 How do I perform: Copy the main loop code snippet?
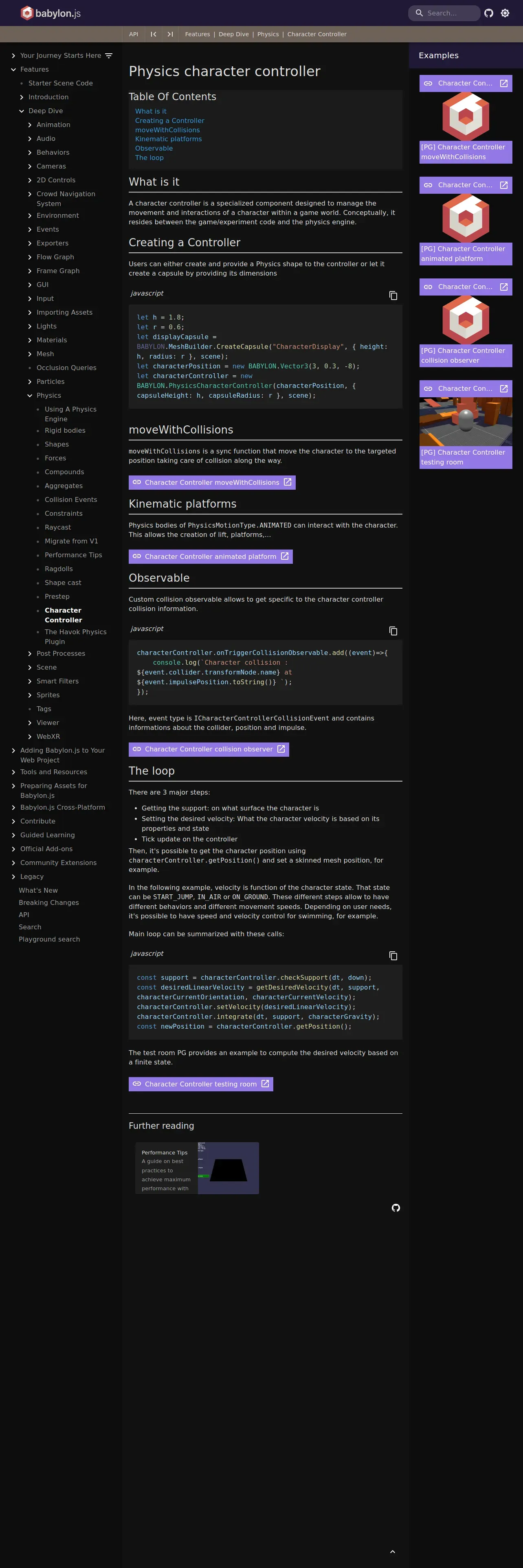(393, 956)
